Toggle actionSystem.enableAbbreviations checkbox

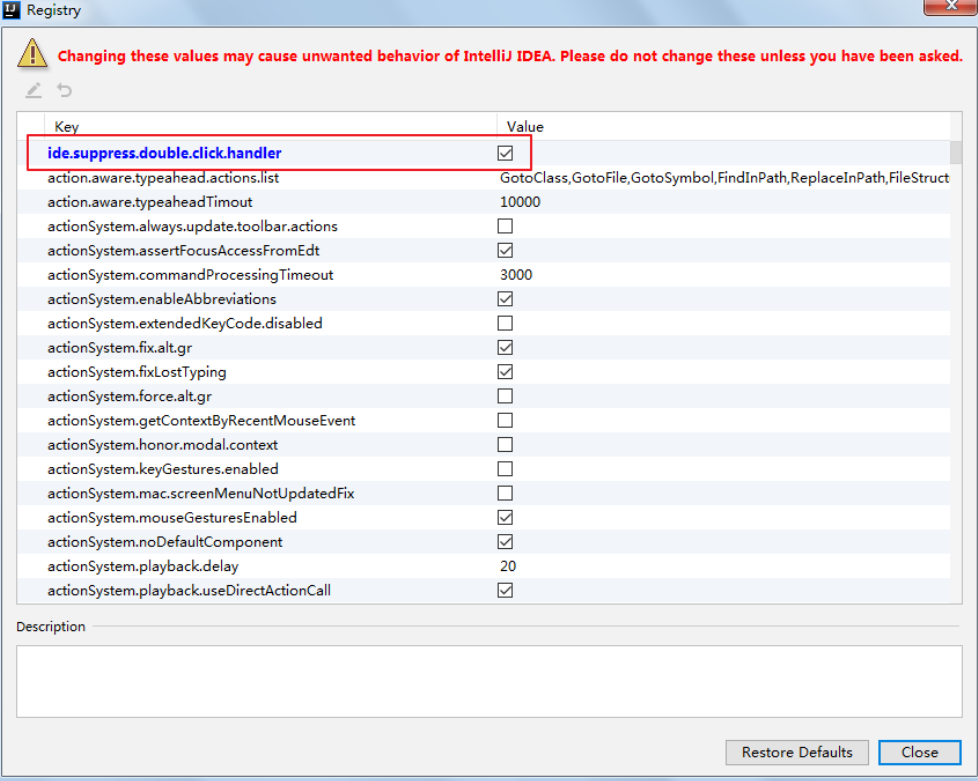click(x=505, y=299)
